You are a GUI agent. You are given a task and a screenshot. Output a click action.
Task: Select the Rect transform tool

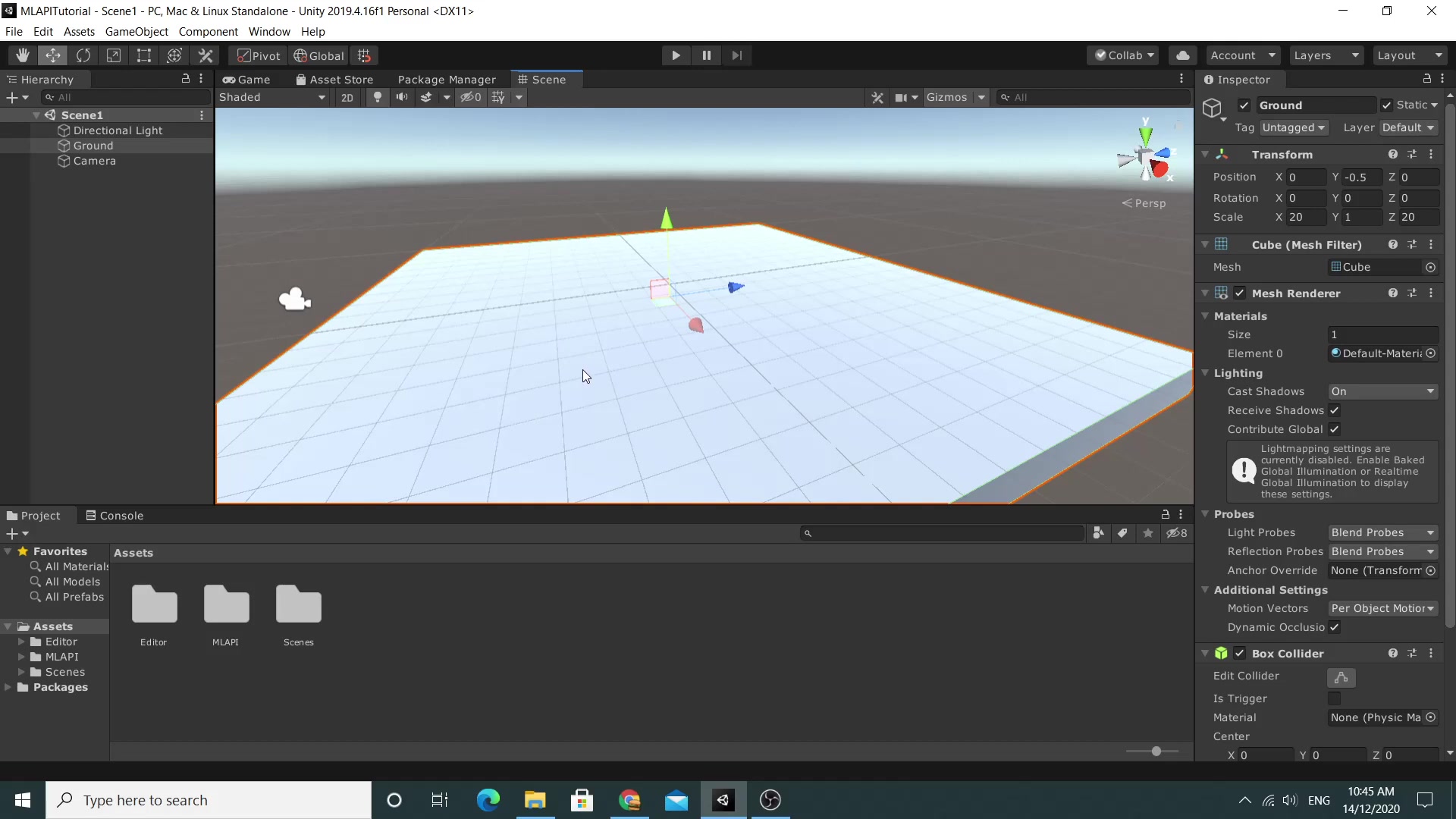(x=143, y=55)
